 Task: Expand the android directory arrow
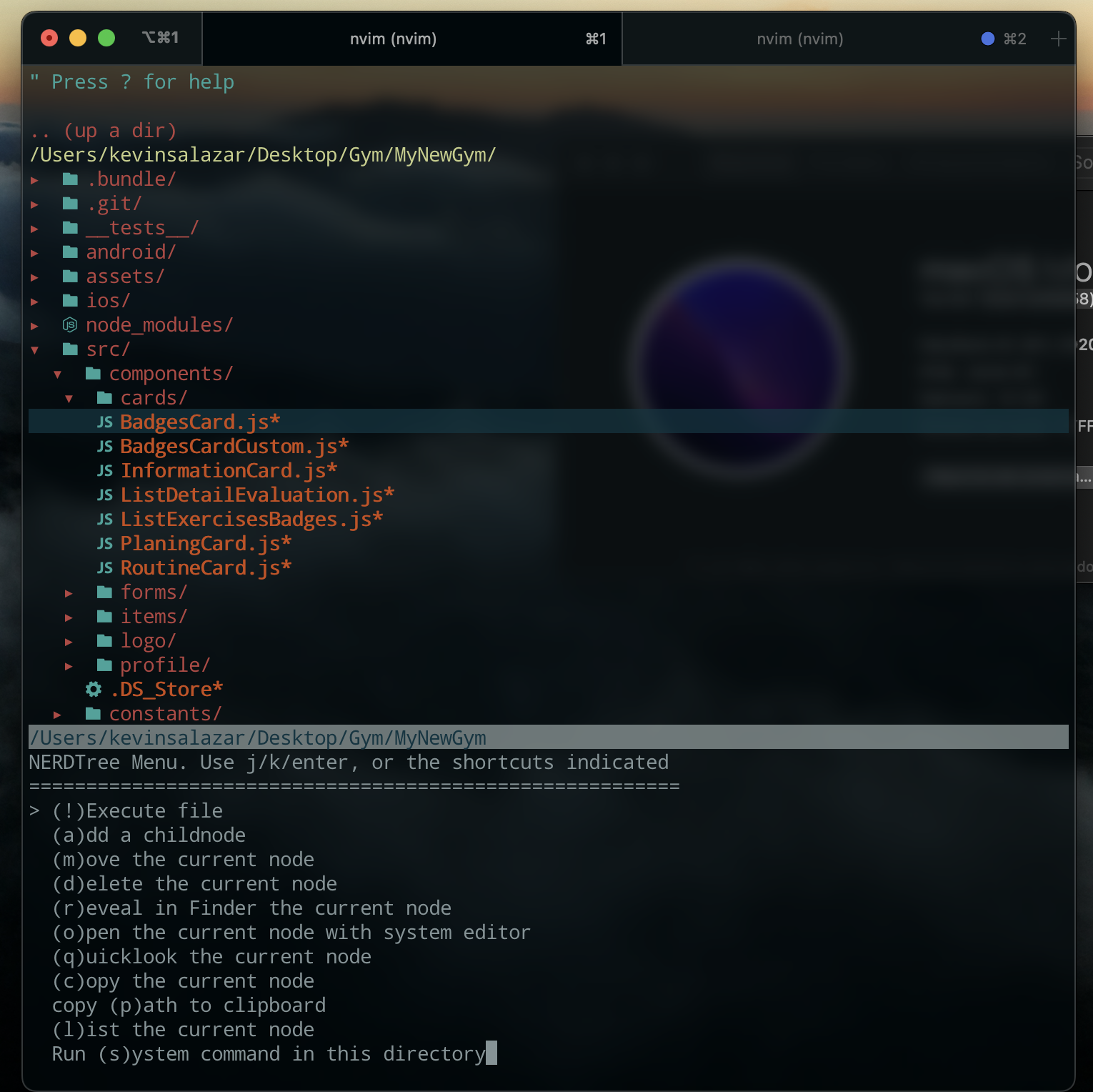(34, 253)
